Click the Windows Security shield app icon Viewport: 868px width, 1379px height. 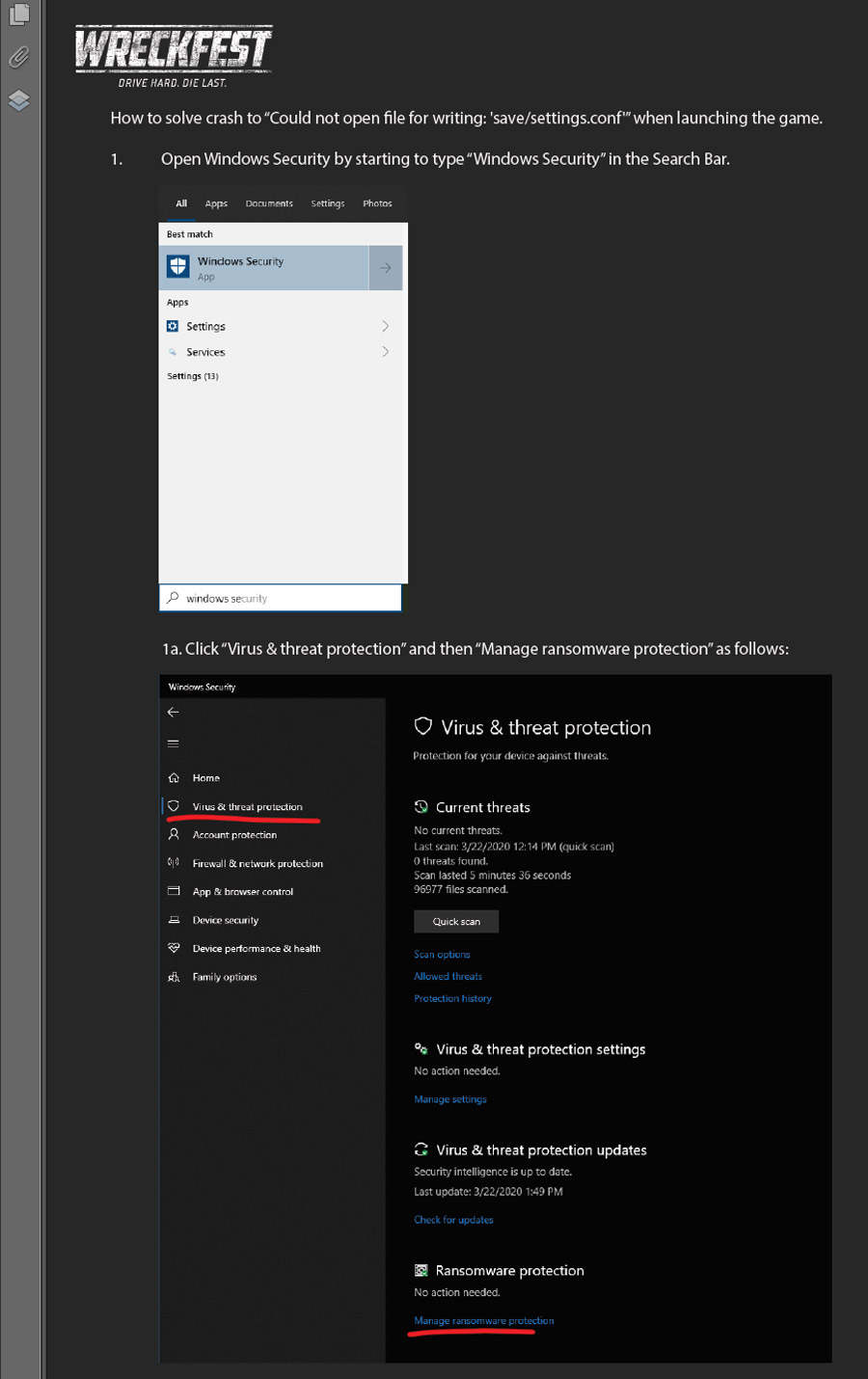[x=178, y=267]
